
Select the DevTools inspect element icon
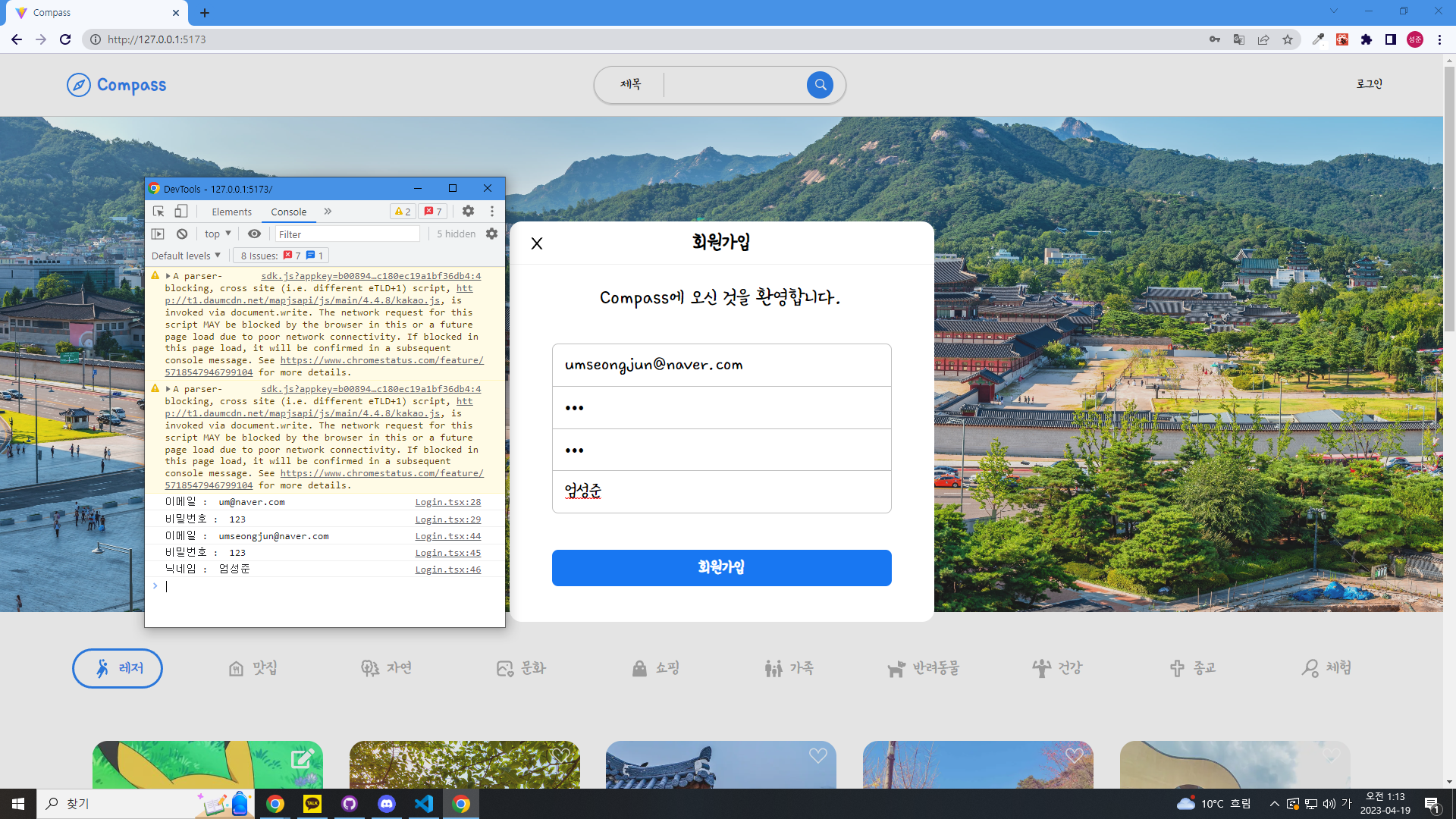coord(158,212)
